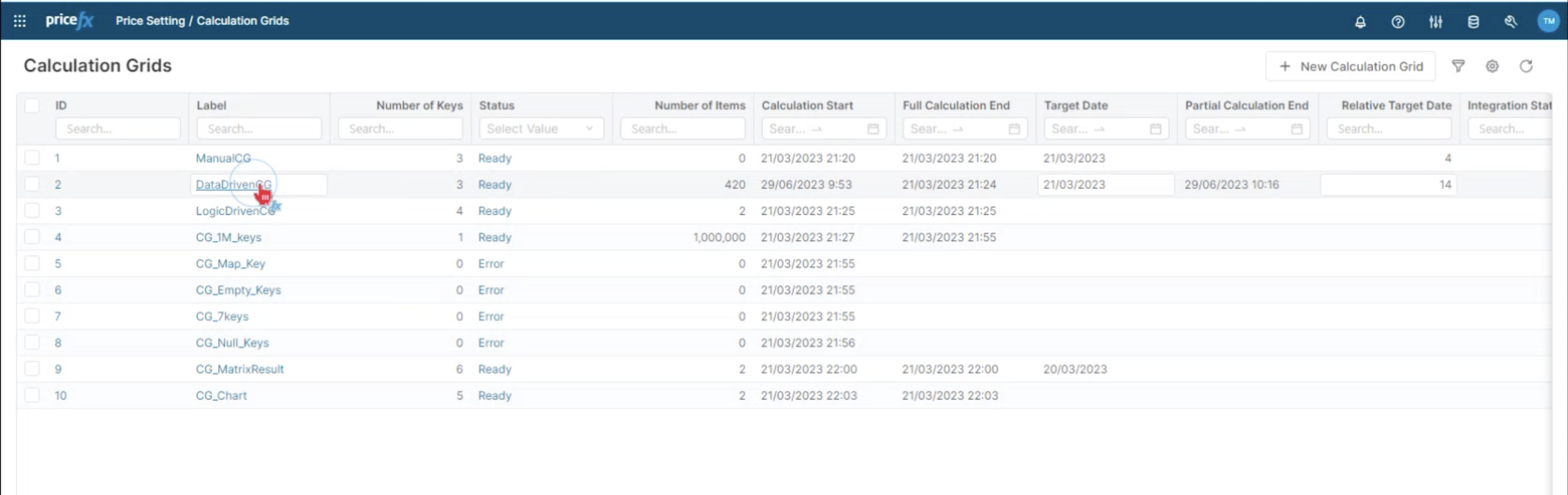Screen dimensions: 1568x495
Task: Check the box for ManualCG row
Action: coord(32,158)
